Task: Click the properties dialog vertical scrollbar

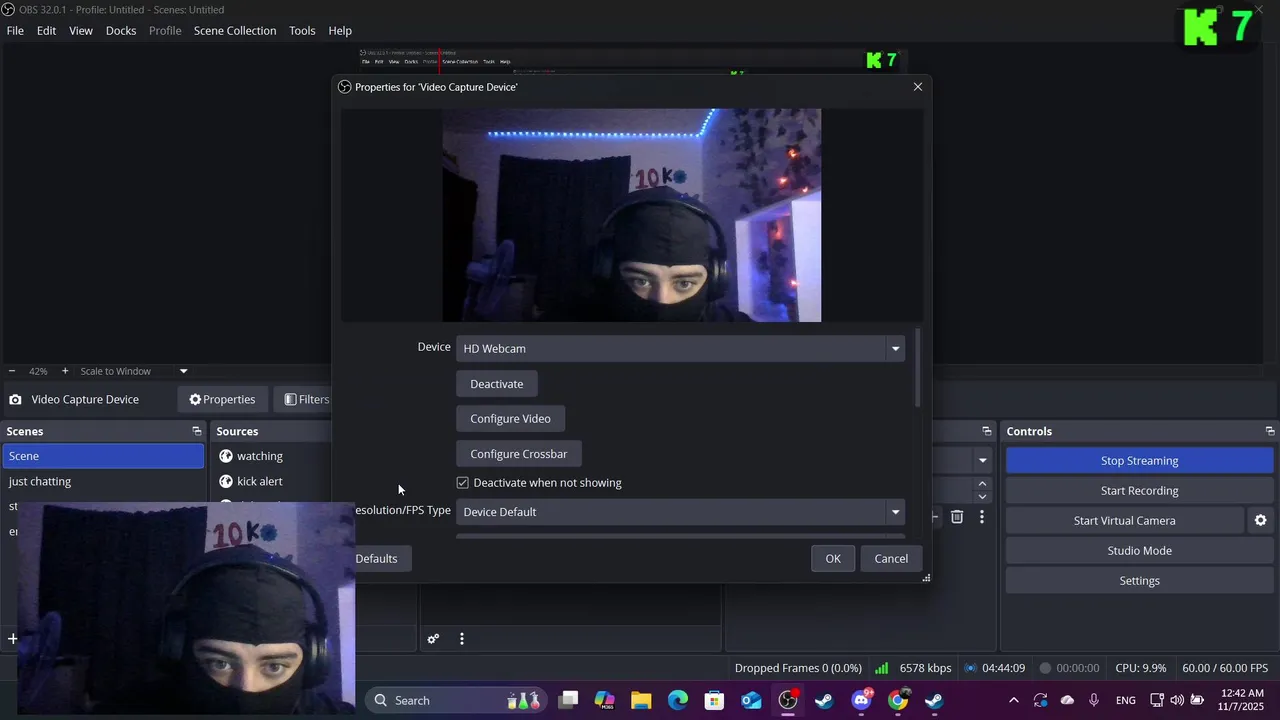Action: click(x=917, y=367)
